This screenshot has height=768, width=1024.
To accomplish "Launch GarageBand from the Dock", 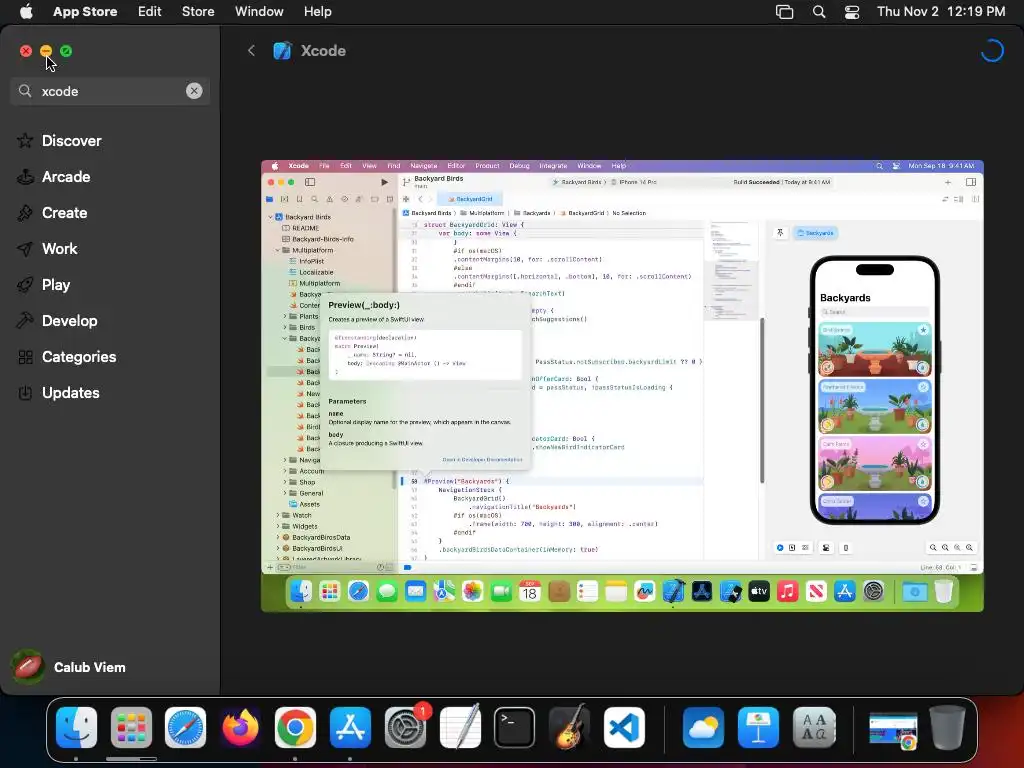I will point(569,727).
